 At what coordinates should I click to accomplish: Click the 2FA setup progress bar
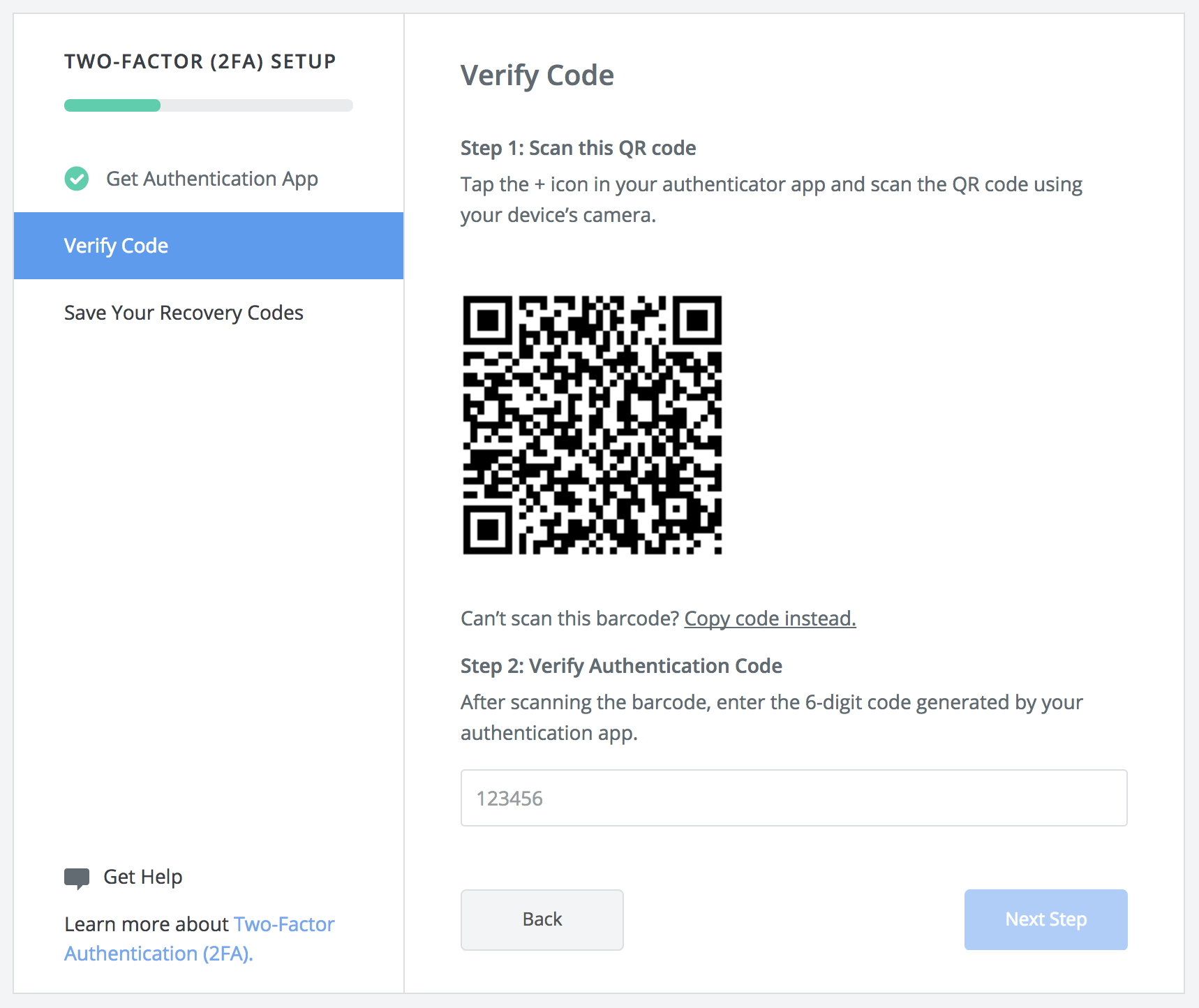(x=208, y=105)
